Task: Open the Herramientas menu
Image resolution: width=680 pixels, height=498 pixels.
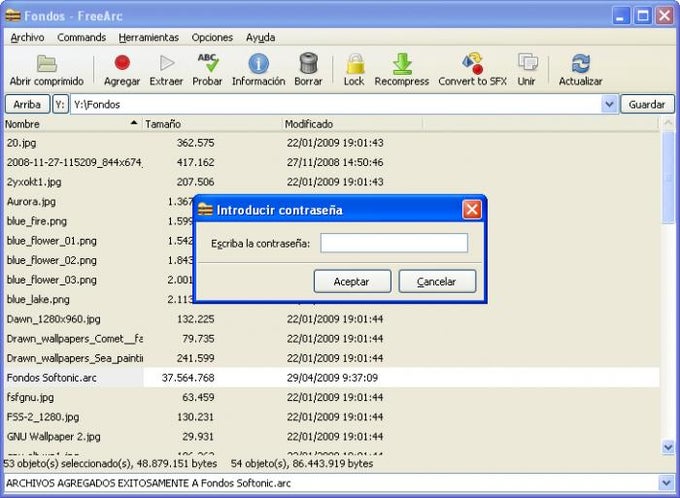Action: click(x=149, y=38)
